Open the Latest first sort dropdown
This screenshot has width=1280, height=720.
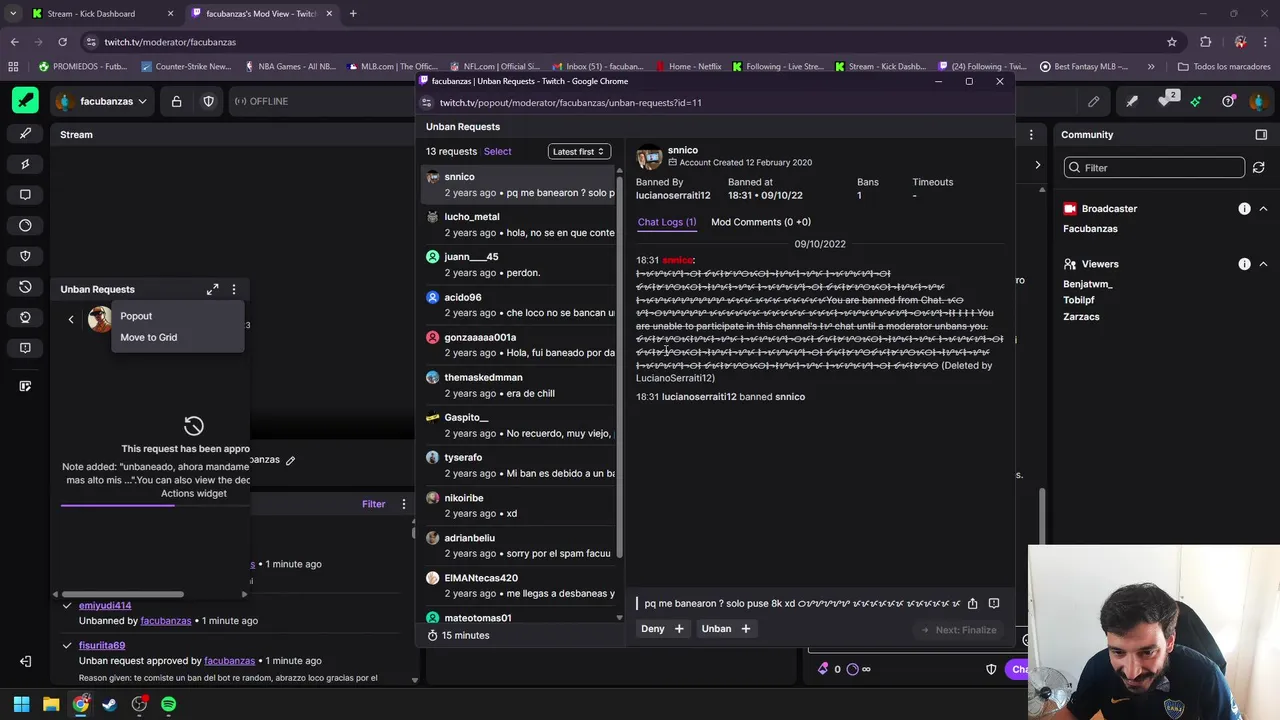point(579,151)
